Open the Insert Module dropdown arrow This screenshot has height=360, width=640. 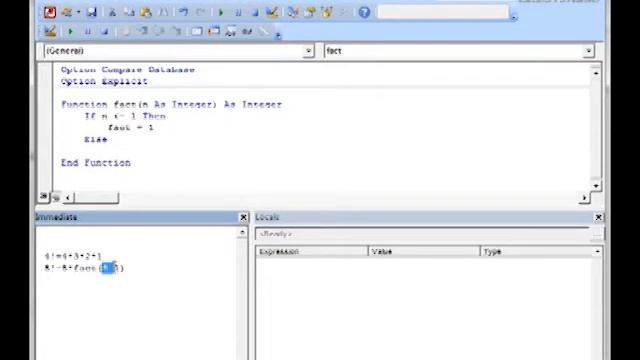[x=78, y=12]
